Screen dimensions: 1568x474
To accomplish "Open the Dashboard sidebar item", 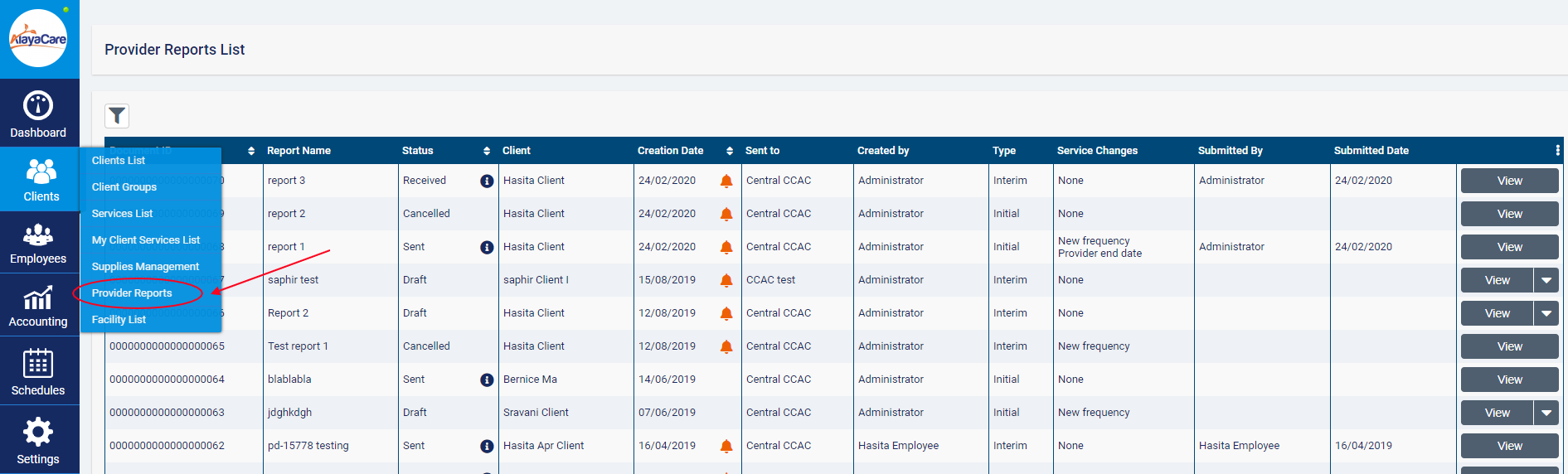I will 38,114.
